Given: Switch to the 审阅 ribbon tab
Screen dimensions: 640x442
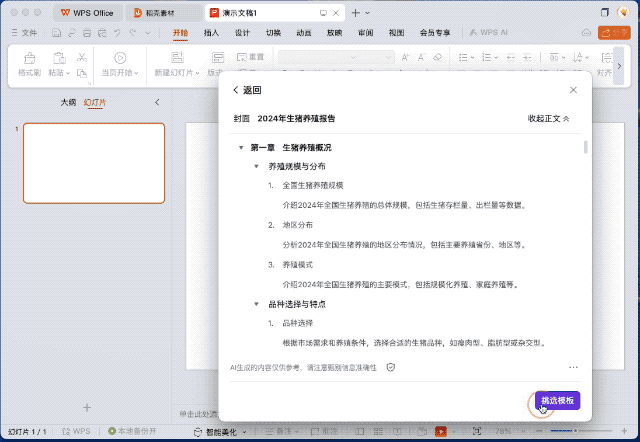Looking at the screenshot, I should 365,33.
